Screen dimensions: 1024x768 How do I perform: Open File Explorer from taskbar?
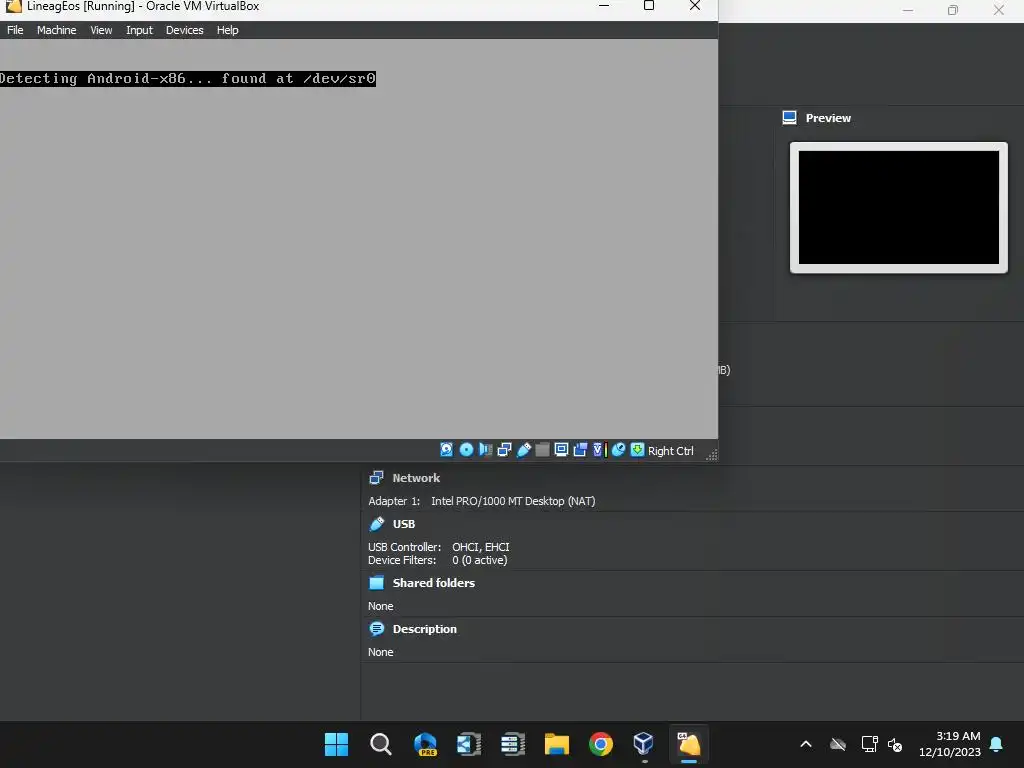click(557, 744)
